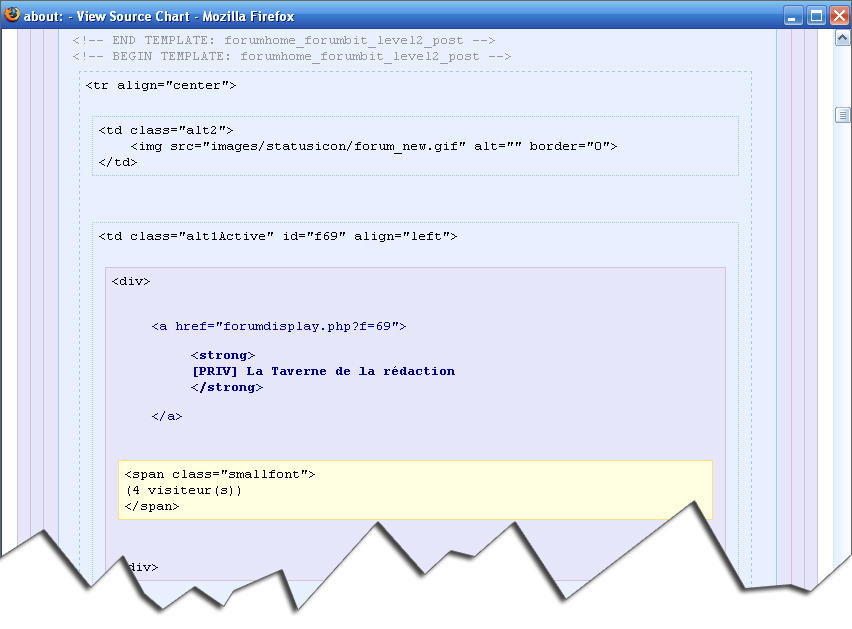Click the Firefox icon in the title bar
This screenshot has width=852, height=629.
tap(13, 15)
